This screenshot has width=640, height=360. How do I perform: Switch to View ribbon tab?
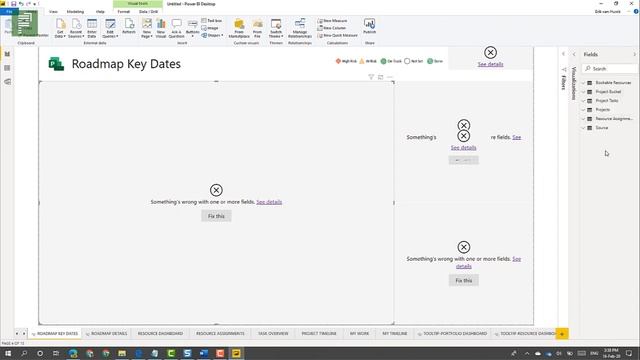tap(53, 11)
